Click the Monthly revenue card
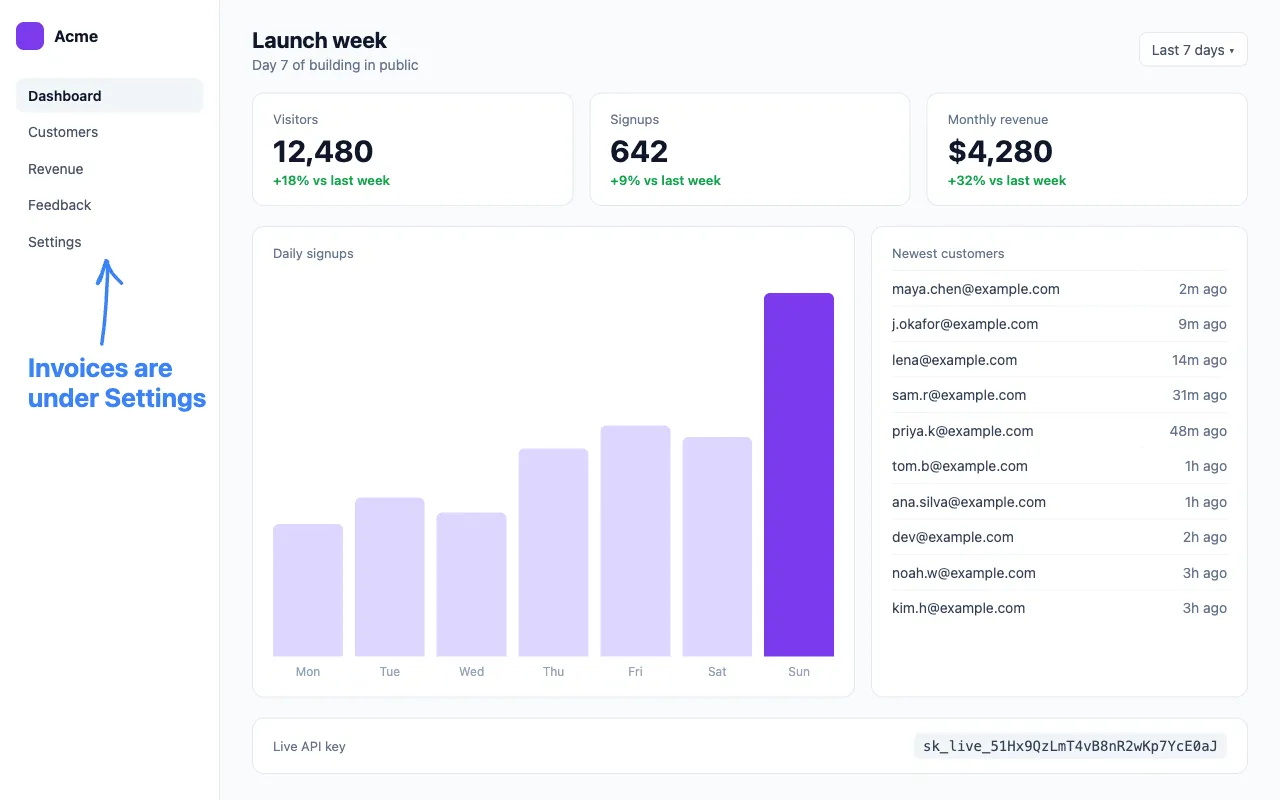This screenshot has height=800, width=1280. [x=1087, y=149]
